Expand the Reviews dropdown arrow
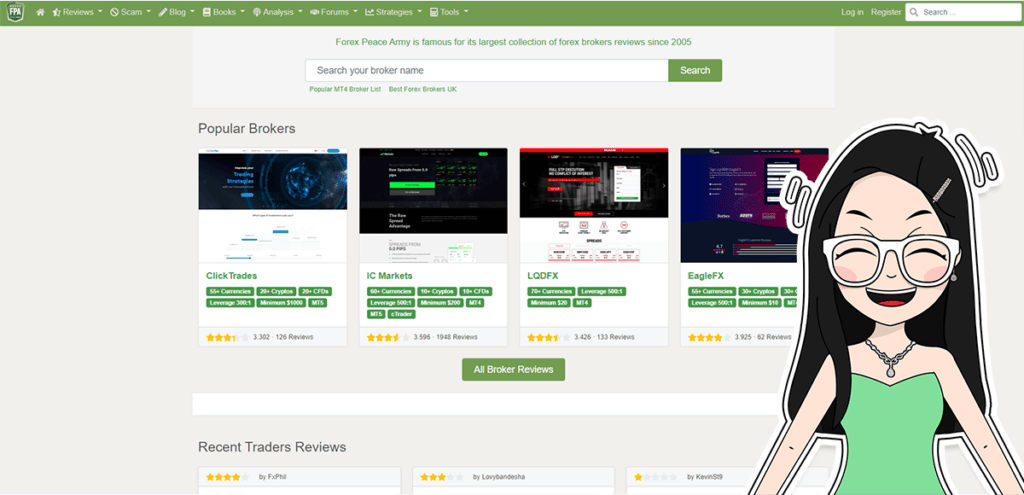This screenshot has height=495, width=1024. point(100,12)
